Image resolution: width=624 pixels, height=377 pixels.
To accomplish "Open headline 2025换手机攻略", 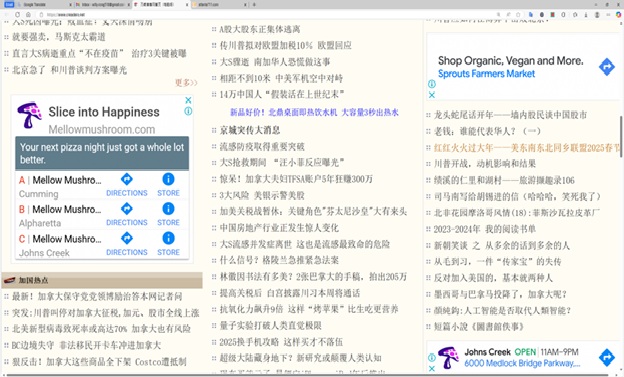I will coord(281,342).
